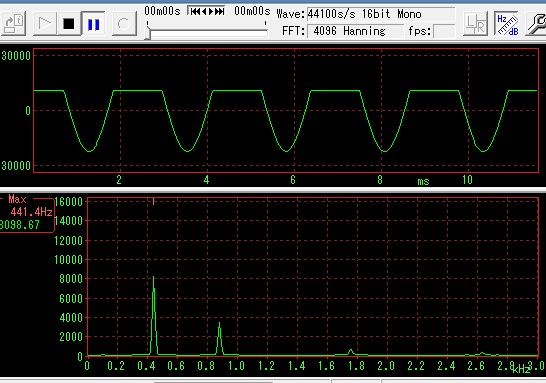Step forward with the right arrow
Screen dimensions: 546x383
point(211,11)
